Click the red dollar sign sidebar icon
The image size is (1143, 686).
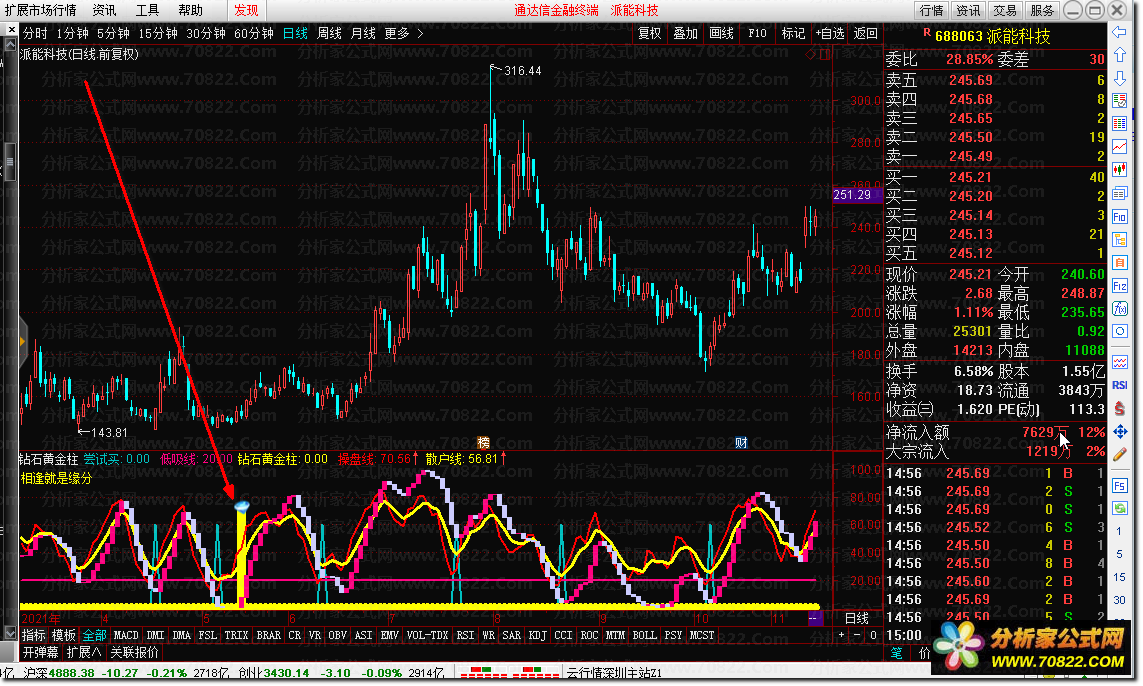click(x=1120, y=408)
